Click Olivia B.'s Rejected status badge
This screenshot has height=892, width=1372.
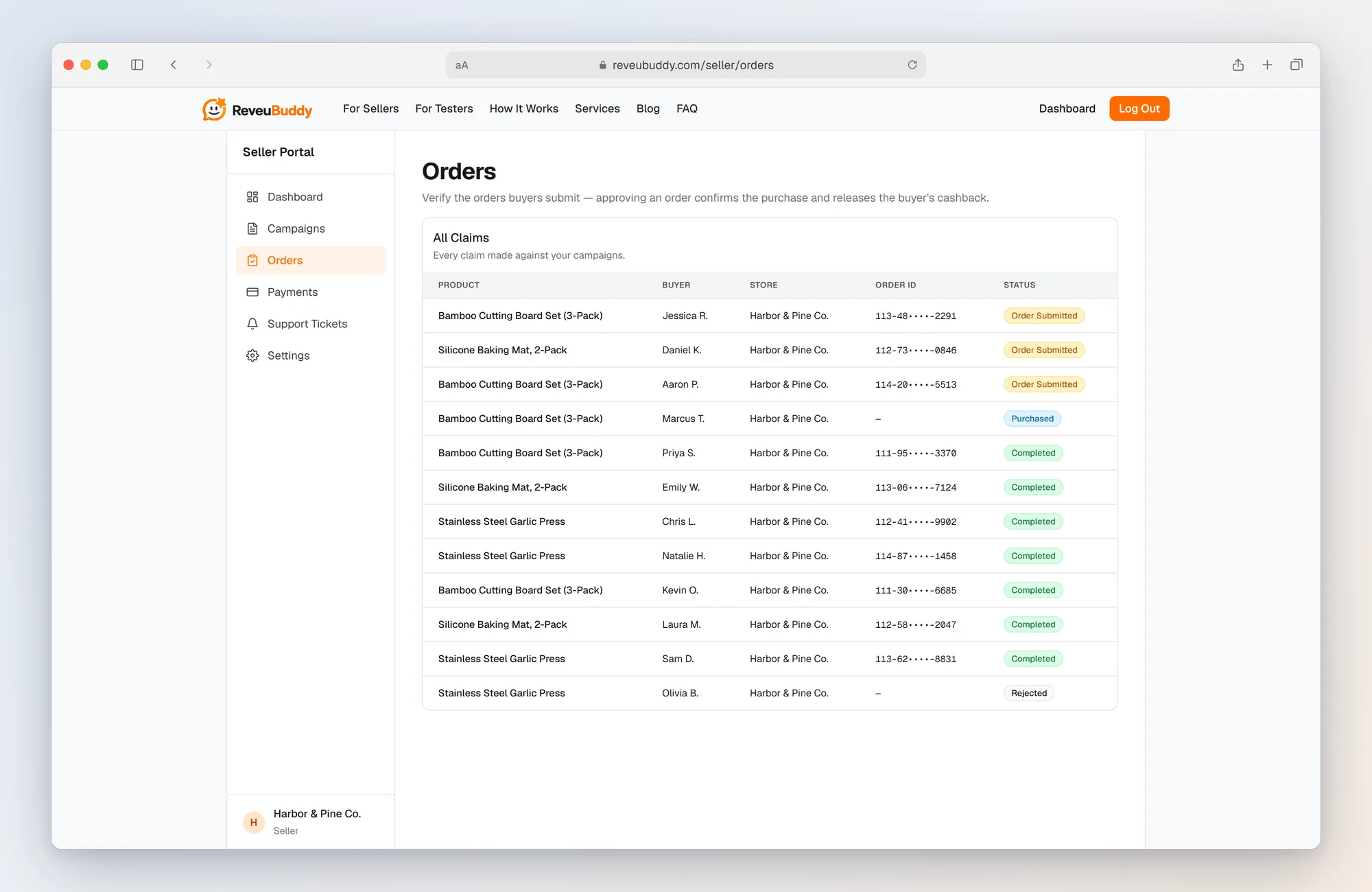pos(1029,693)
